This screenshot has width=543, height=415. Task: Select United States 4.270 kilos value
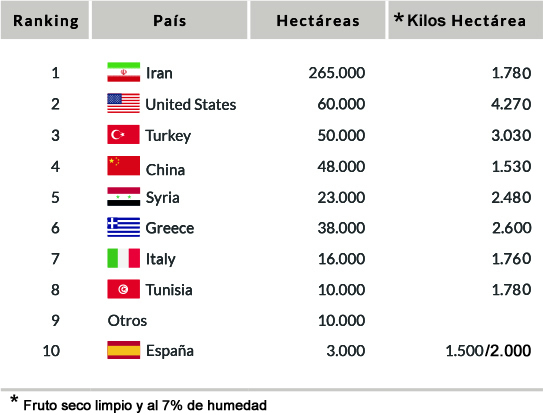pos(511,104)
